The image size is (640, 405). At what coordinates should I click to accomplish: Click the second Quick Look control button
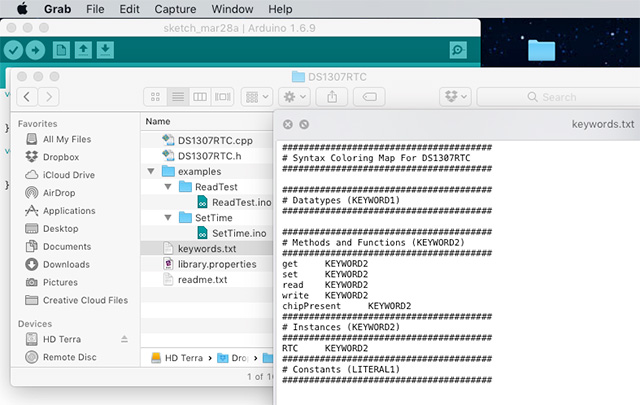pos(304,125)
